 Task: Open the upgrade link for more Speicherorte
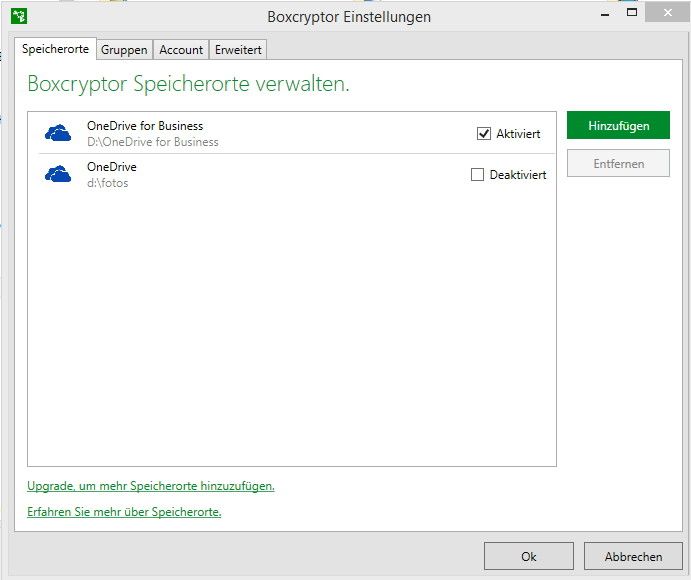click(151, 486)
